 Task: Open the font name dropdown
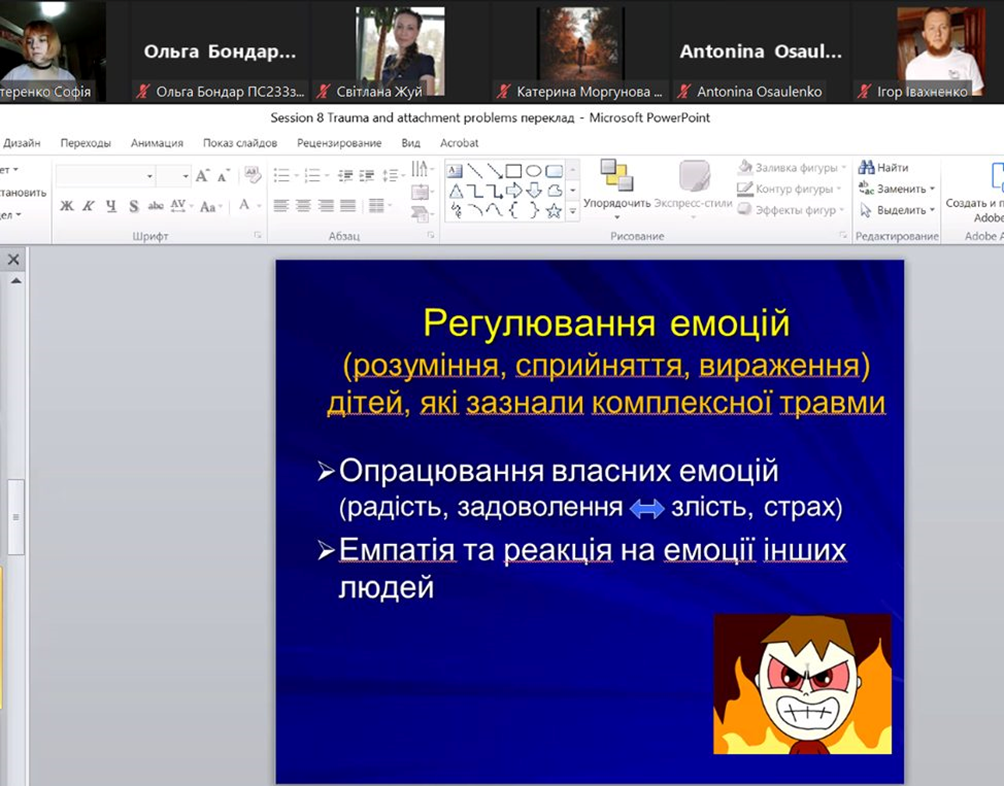(150, 176)
